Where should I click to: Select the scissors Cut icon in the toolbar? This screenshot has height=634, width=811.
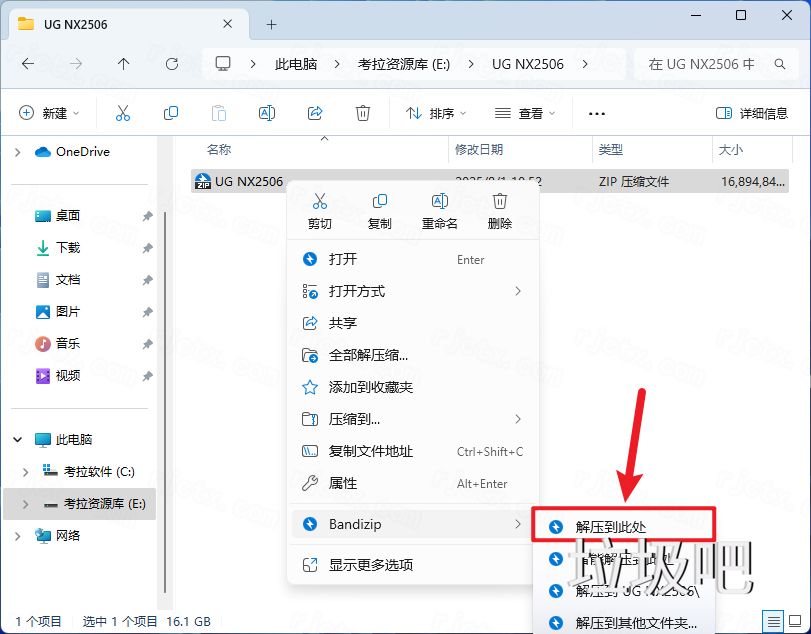point(122,113)
